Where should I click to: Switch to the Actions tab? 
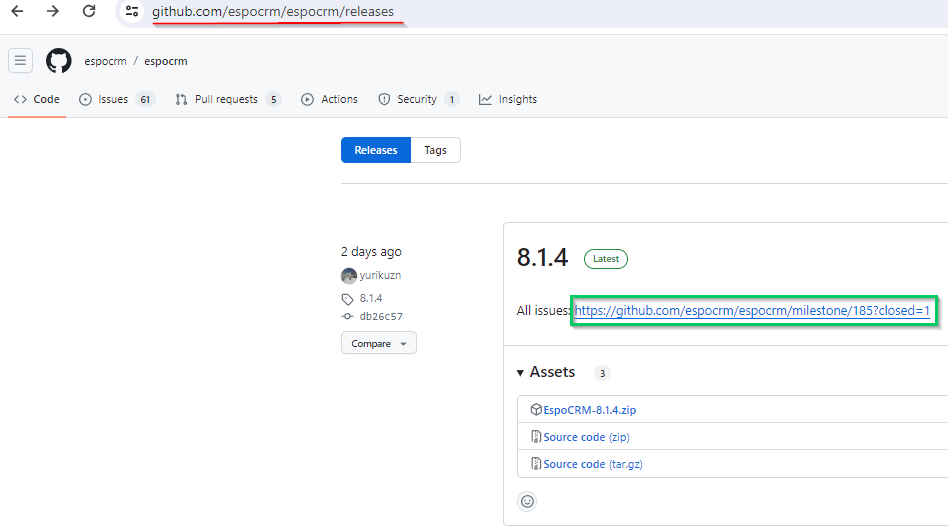[x=330, y=99]
